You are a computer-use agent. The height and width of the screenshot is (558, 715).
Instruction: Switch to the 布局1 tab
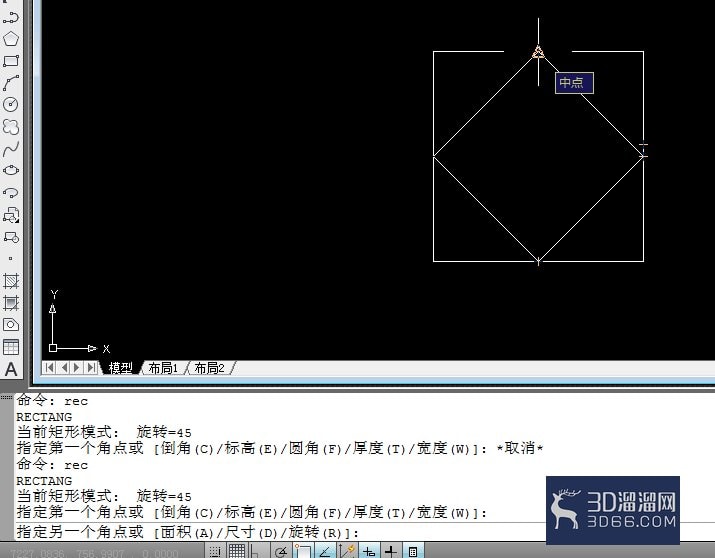163,368
